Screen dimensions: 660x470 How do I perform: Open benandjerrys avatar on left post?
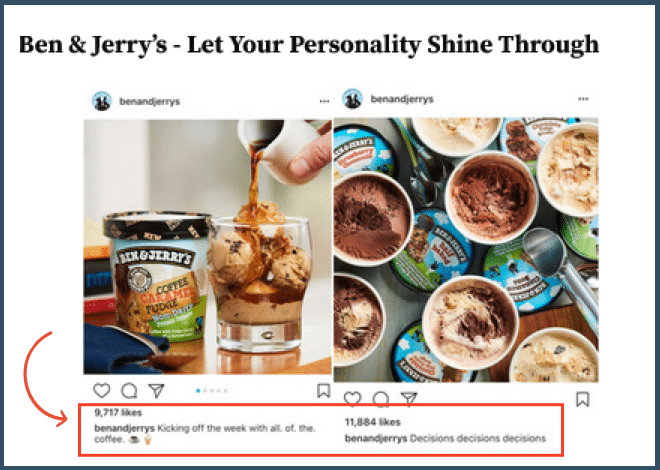click(102, 101)
